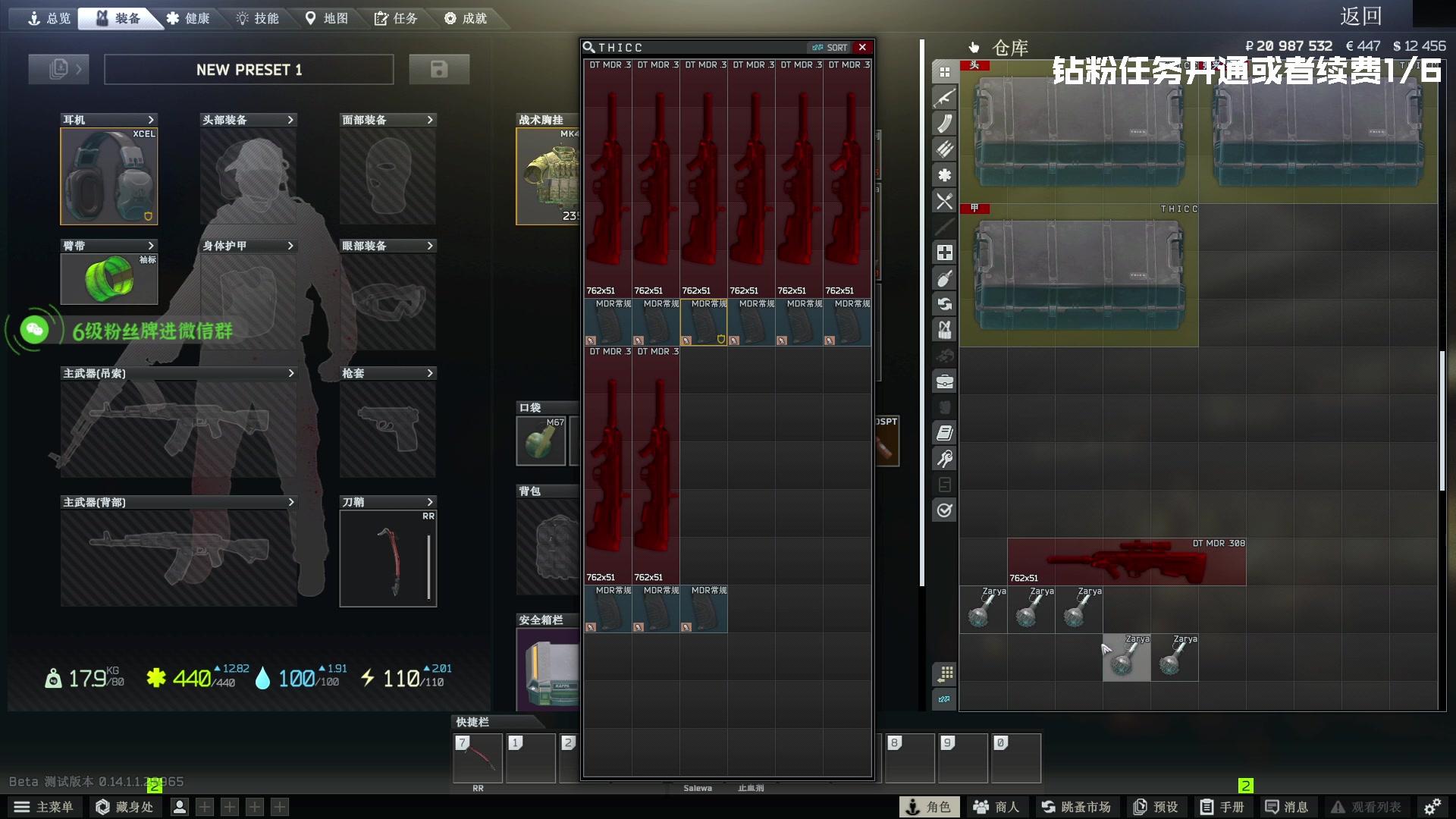Click the stash grid sort icon

coord(944,673)
